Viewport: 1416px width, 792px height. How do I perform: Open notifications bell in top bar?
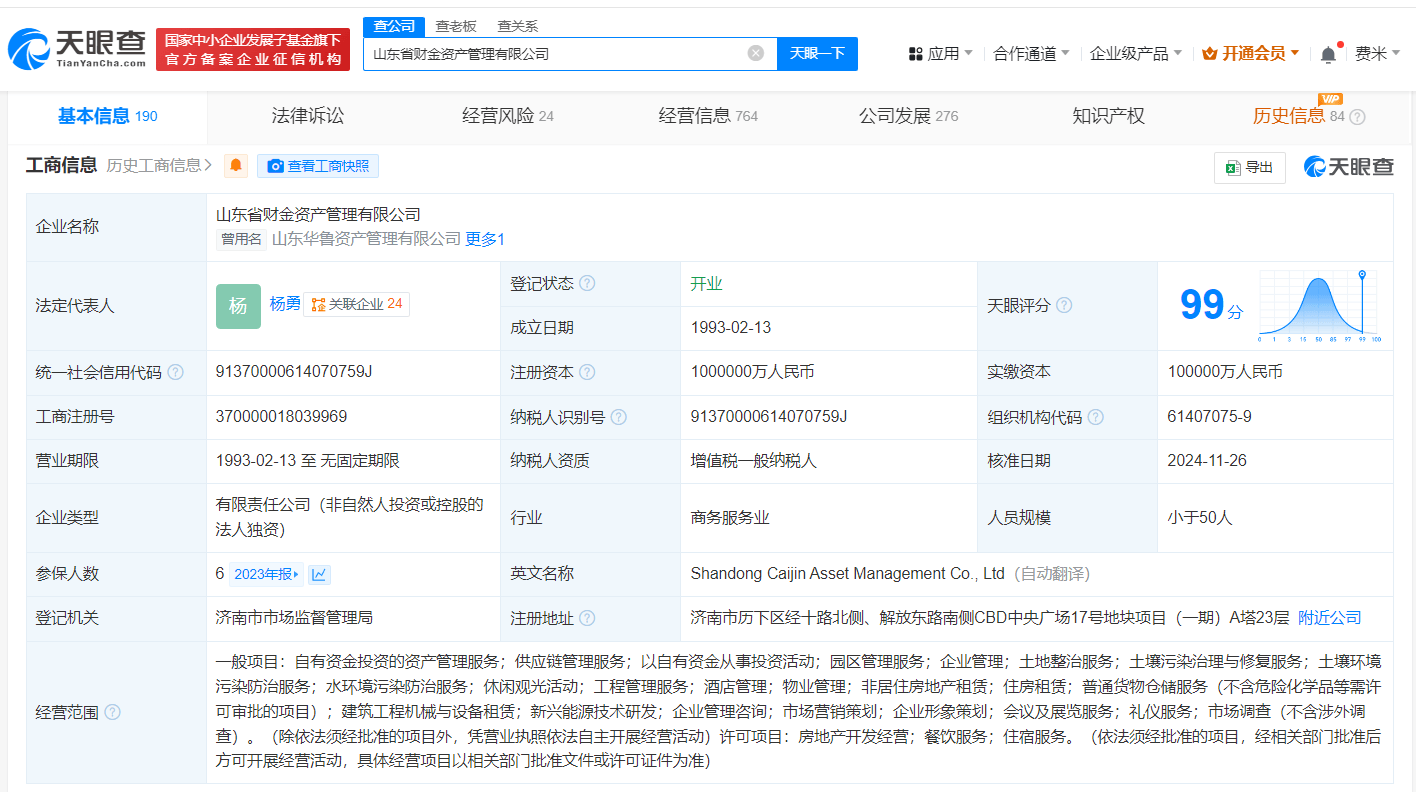click(1328, 54)
